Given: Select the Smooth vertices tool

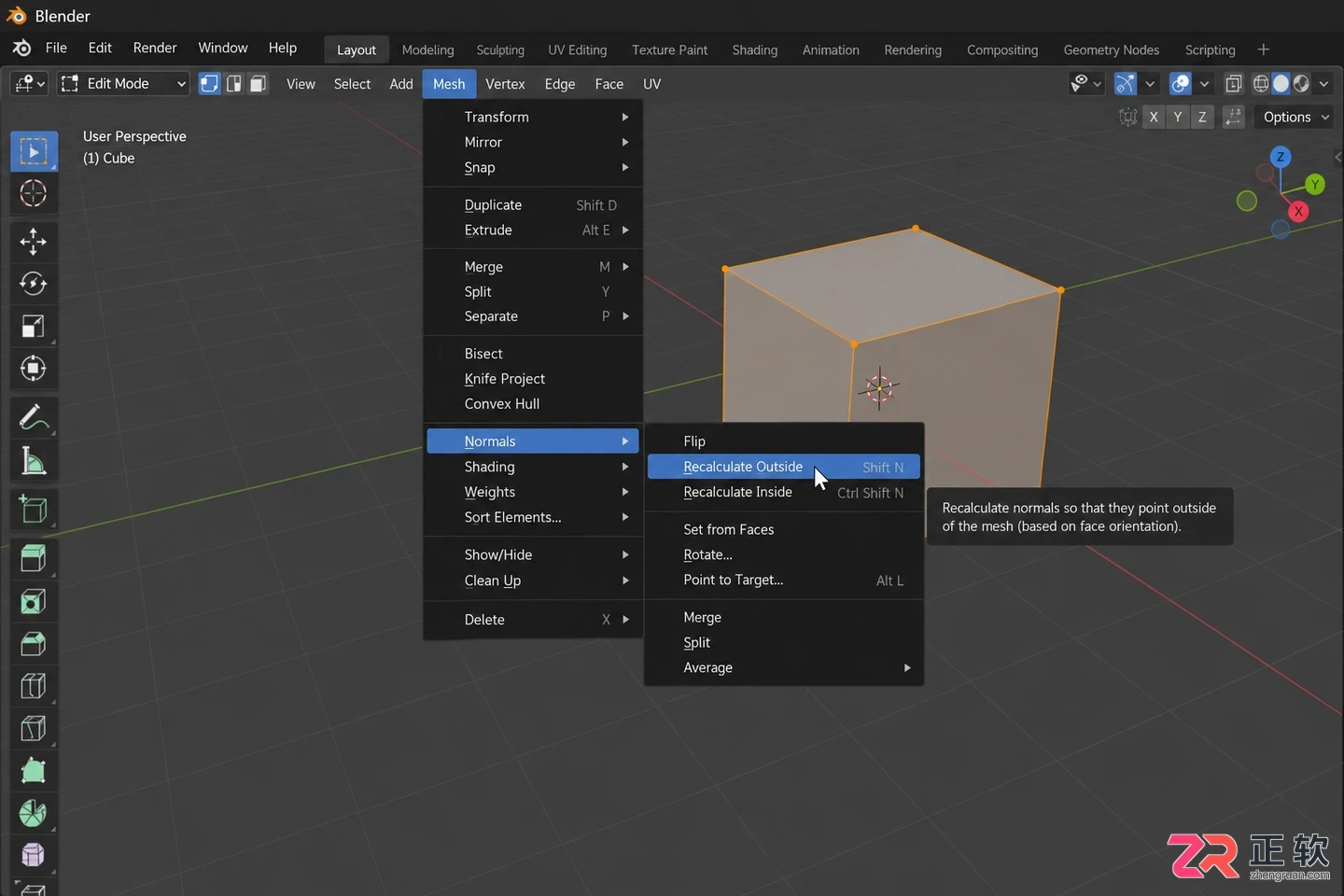Looking at the screenshot, I should pyautogui.click(x=34, y=854).
